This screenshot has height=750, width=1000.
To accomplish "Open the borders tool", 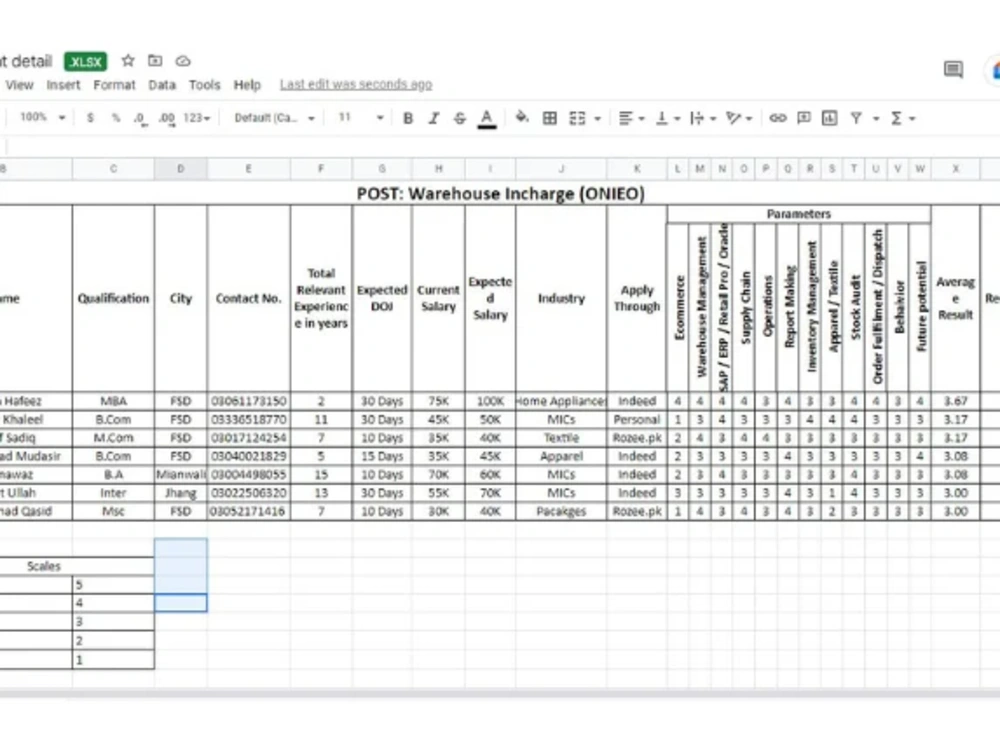I will click(550, 118).
